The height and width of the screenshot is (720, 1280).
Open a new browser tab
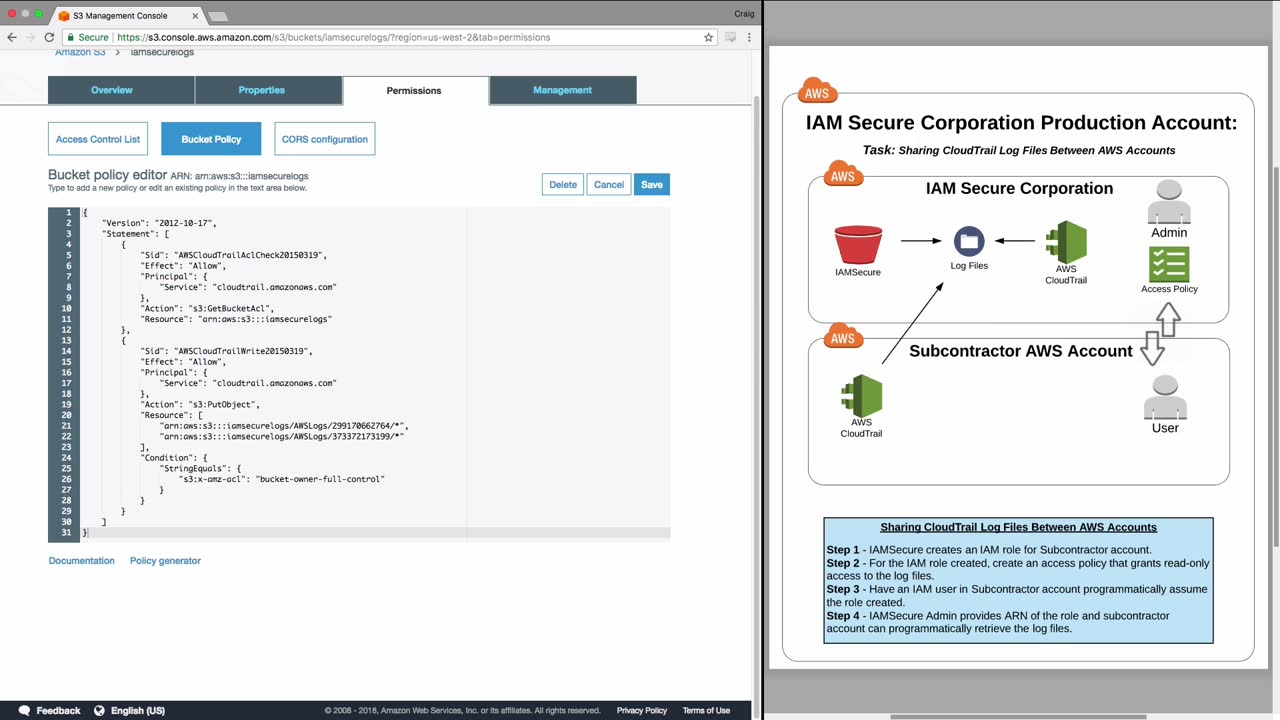(217, 16)
